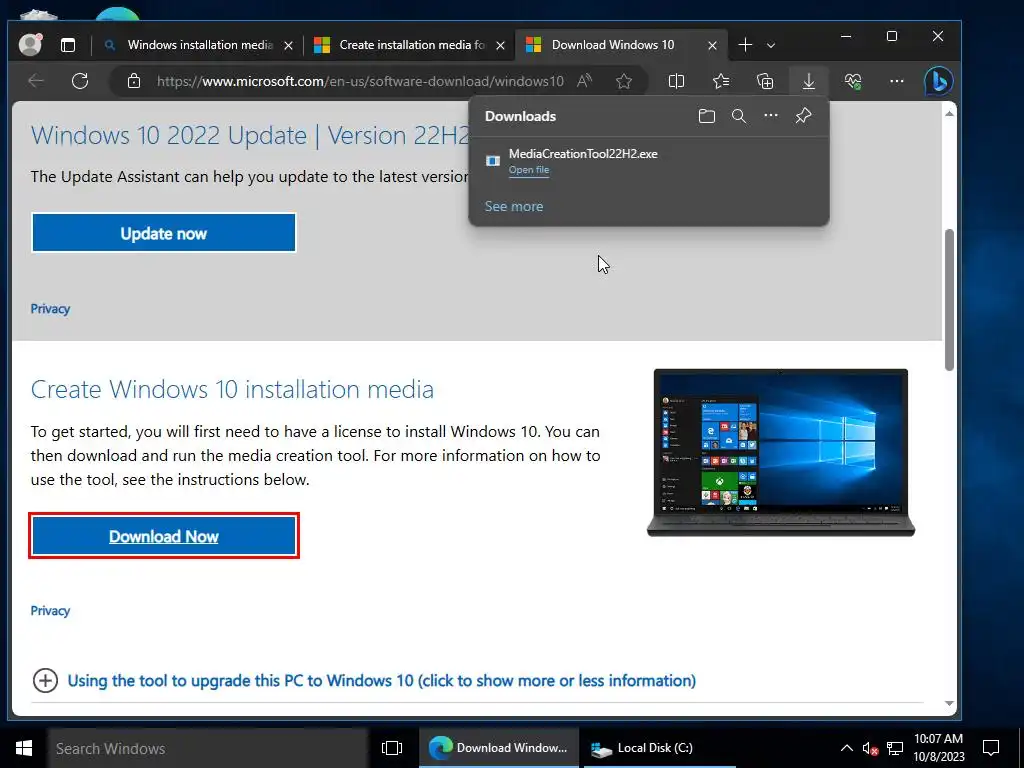Close the Download Windows 10 tab
Viewport: 1024px width, 768px height.
pos(712,45)
